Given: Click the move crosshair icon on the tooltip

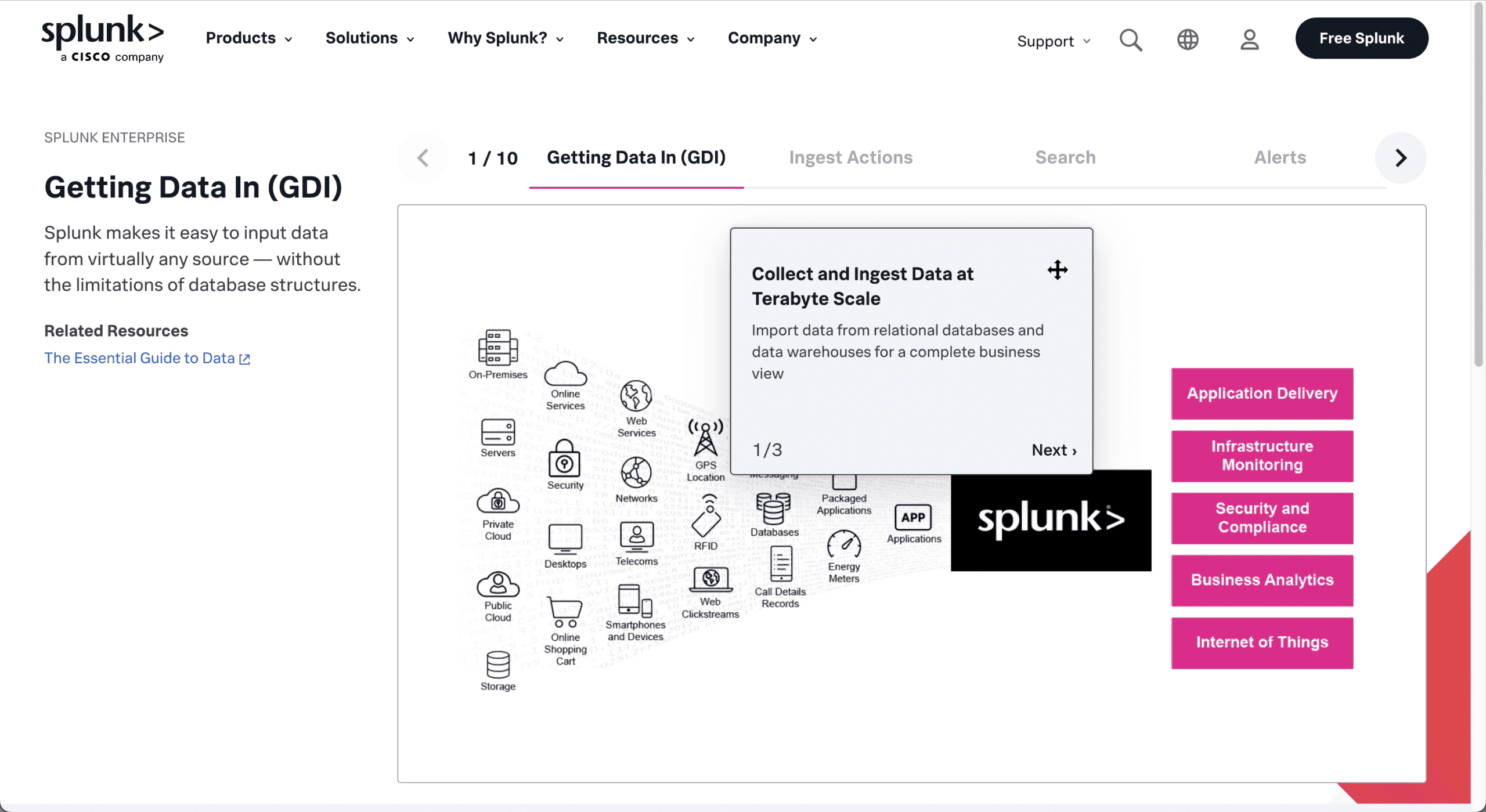Looking at the screenshot, I should tap(1058, 270).
